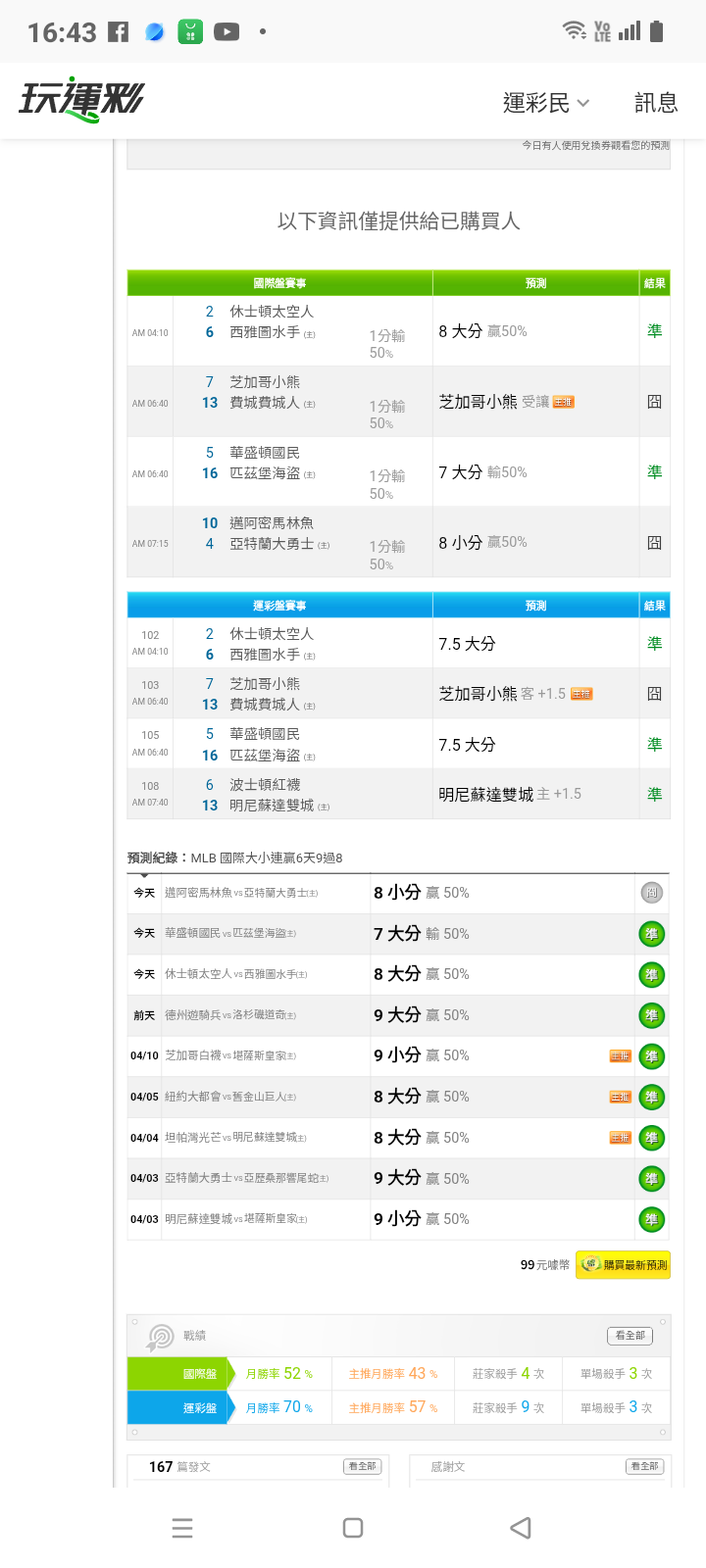The height and width of the screenshot is (1568, 706).
Task: Click 看全部 beside 感謝文
Action: 644,1466
